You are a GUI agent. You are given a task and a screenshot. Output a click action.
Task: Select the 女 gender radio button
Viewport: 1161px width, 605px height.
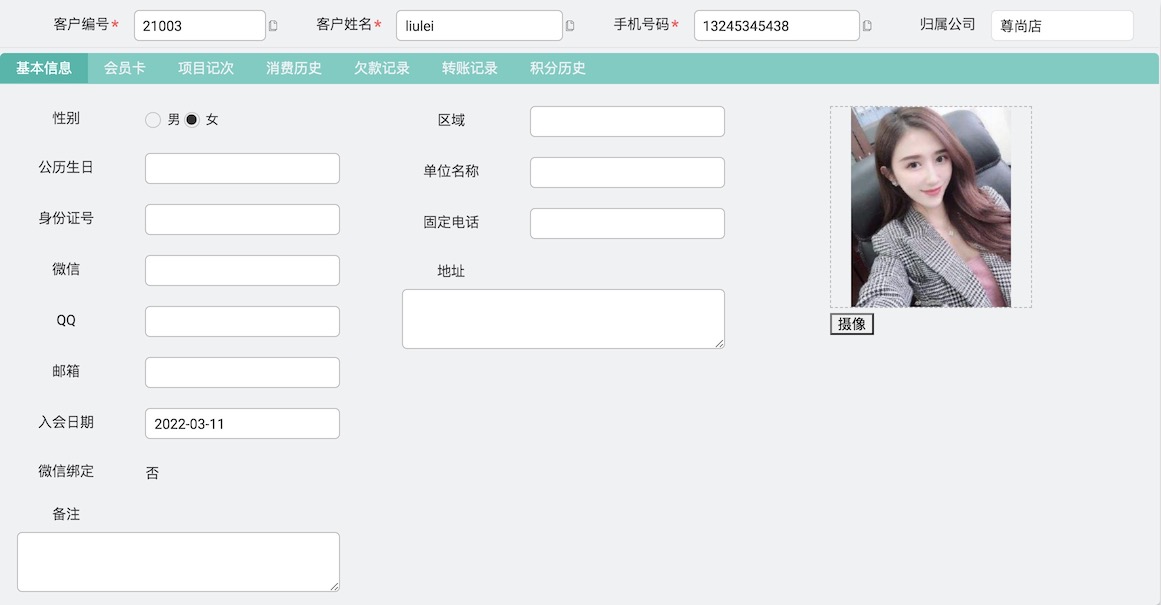tap(192, 120)
